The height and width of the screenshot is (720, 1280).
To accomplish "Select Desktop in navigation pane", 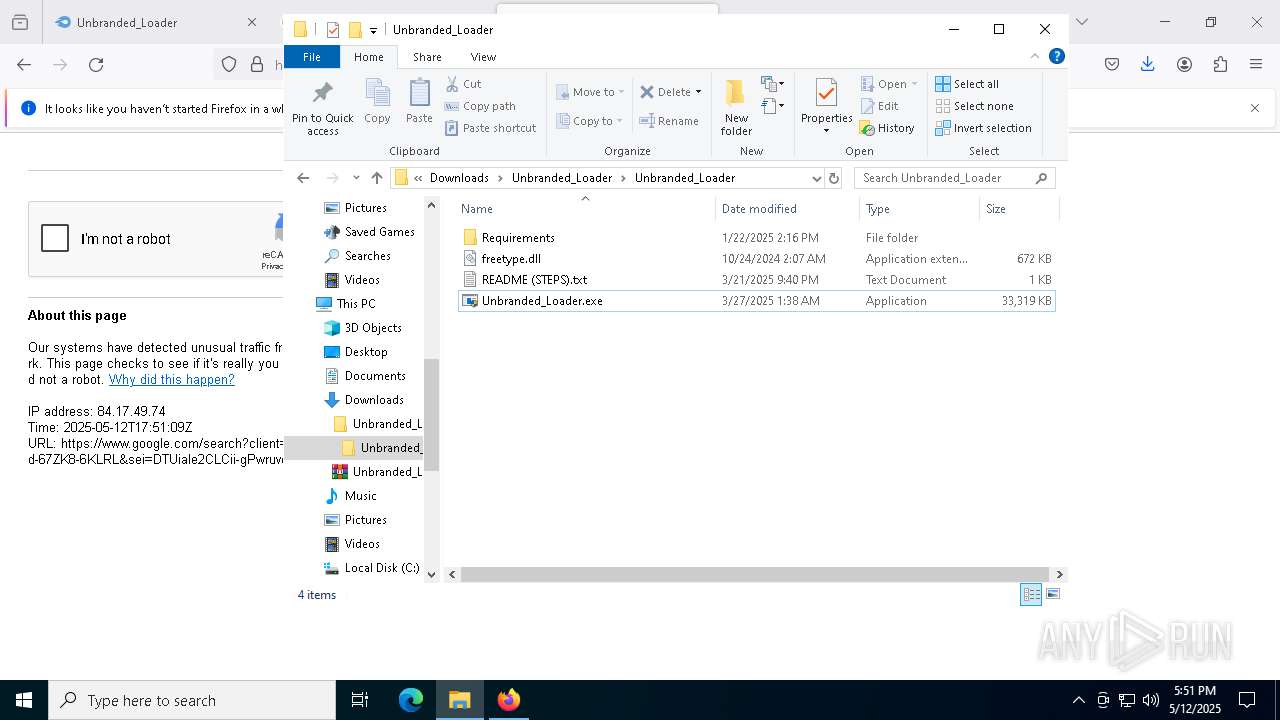I will tap(356, 352).
